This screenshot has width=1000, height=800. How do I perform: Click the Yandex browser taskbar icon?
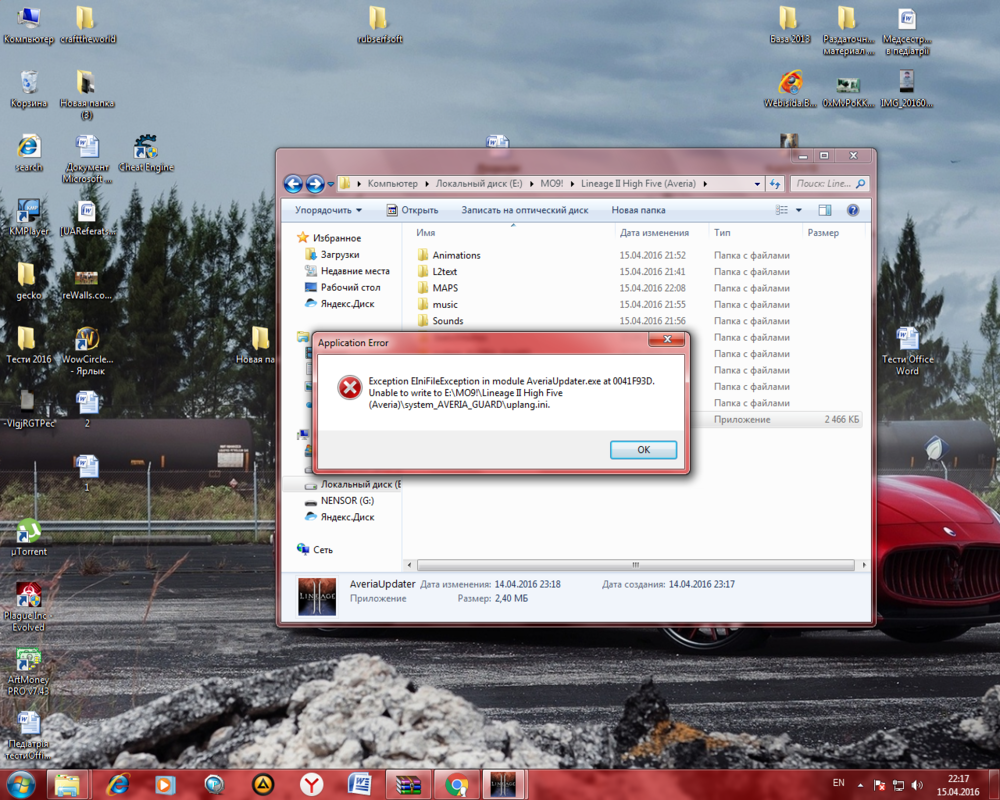312,784
